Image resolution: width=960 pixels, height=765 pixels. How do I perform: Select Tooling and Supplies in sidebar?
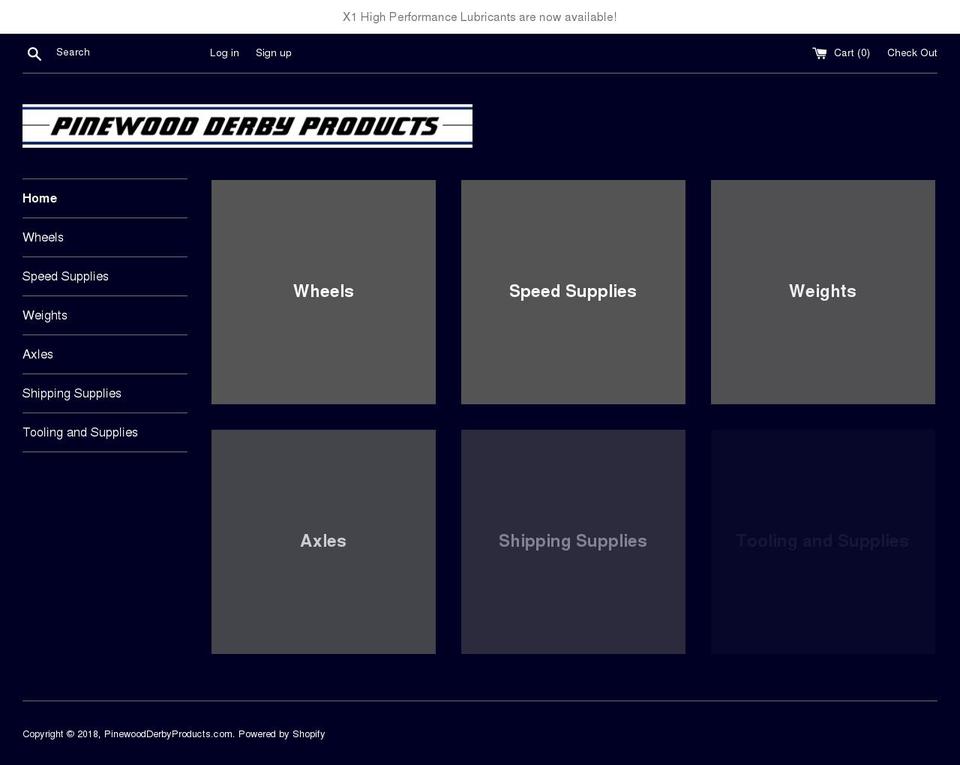pyautogui.click(x=80, y=433)
